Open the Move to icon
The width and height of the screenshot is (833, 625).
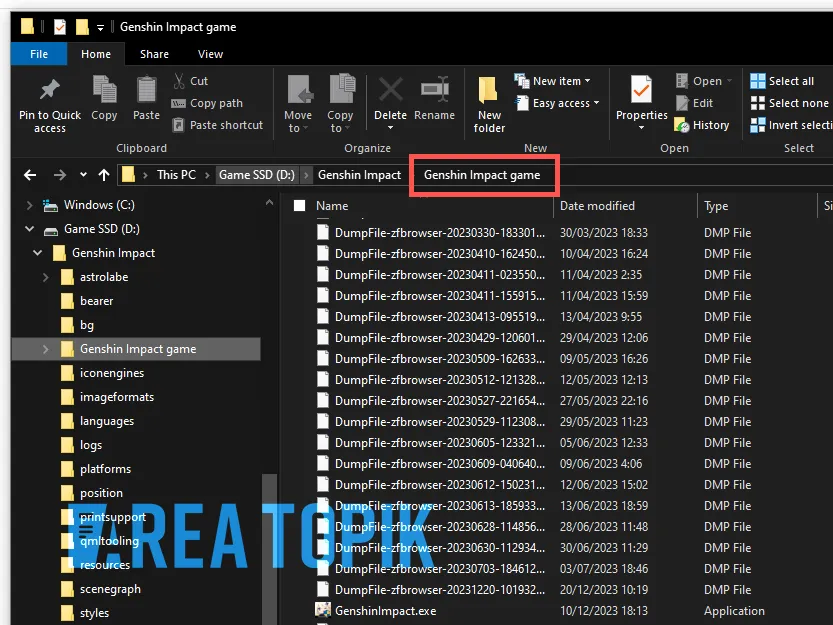pyautogui.click(x=299, y=89)
